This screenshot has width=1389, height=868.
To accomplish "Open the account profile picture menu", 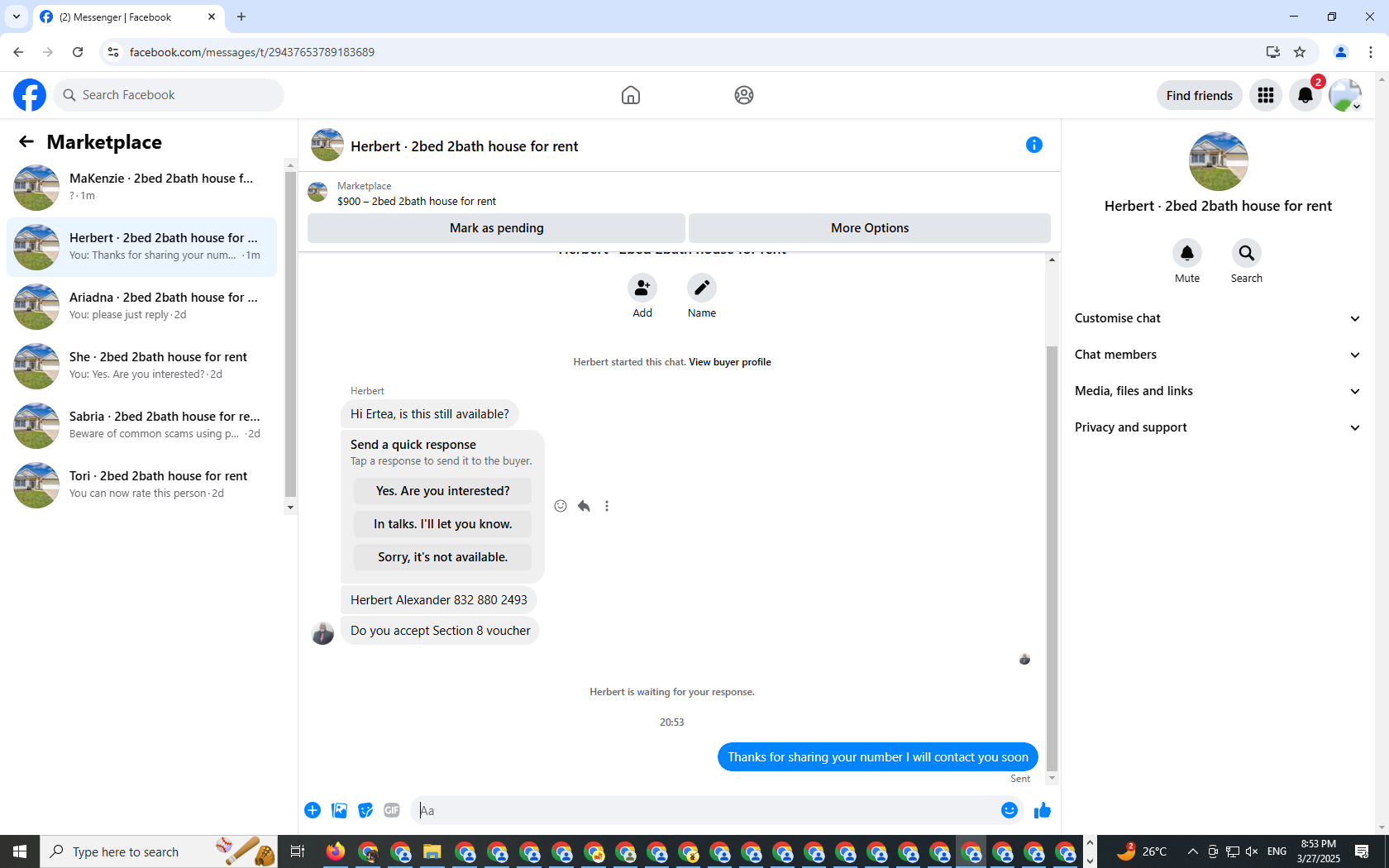I will [x=1345, y=95].
